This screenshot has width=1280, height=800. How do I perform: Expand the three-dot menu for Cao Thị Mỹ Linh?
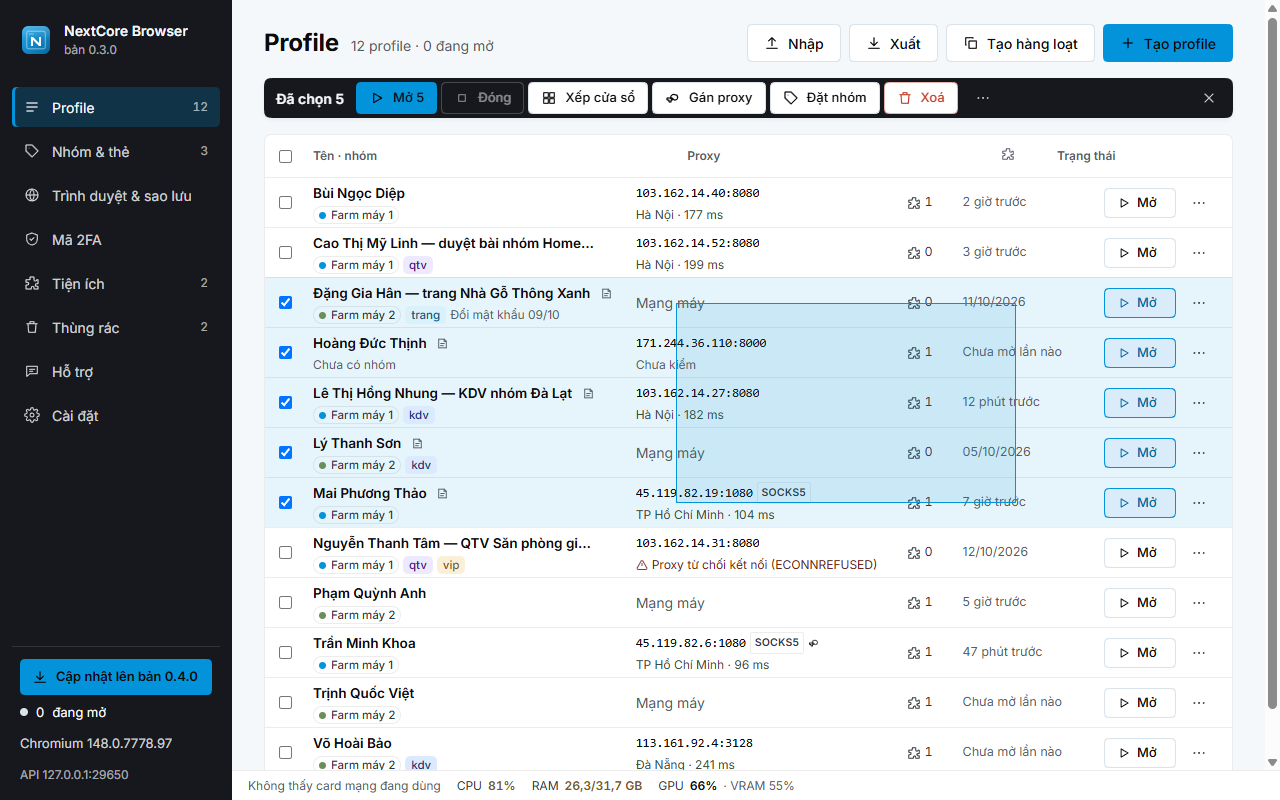coord(1199,252)
